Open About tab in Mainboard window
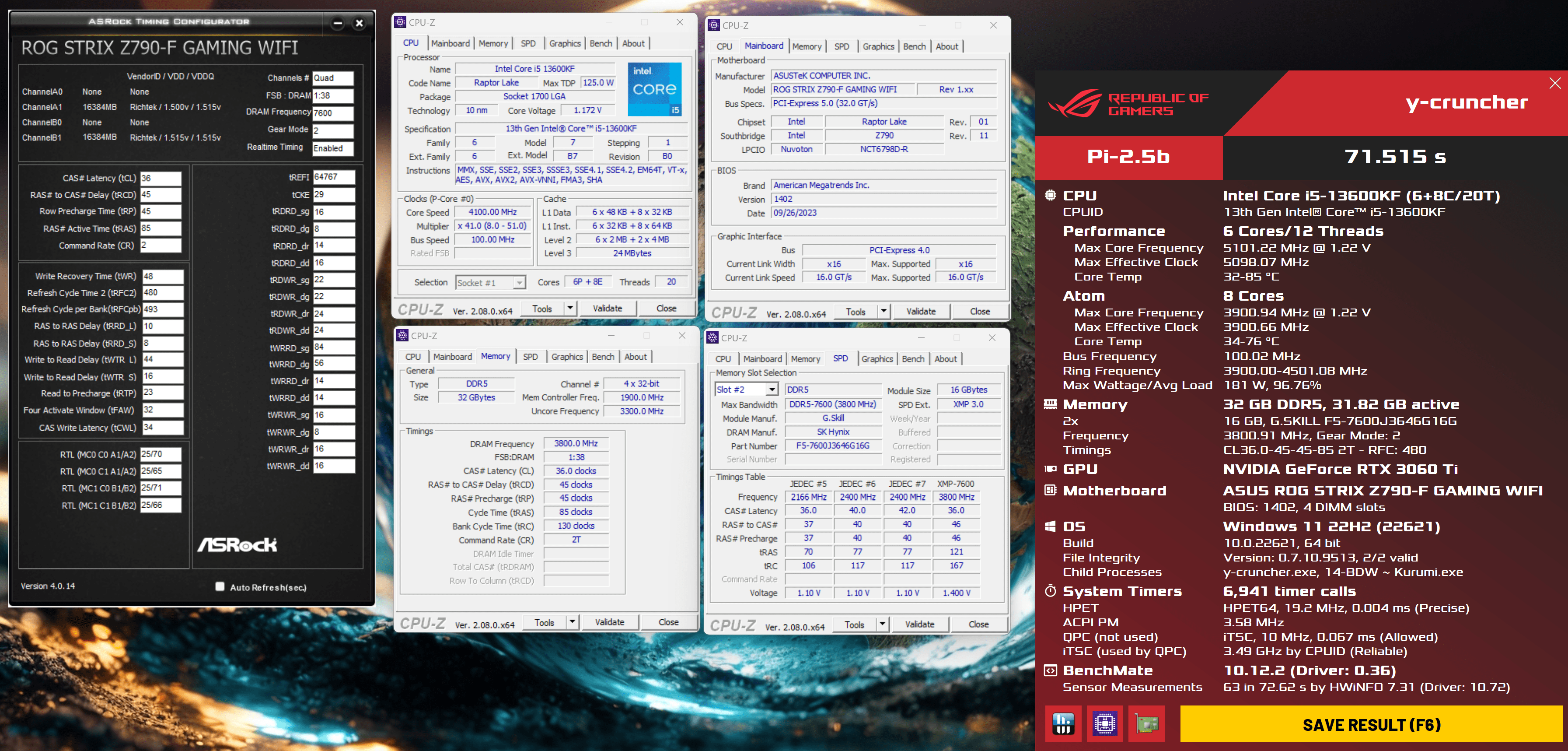Image resolution: width=1568 pixels, height=751 pixels. (946, 46)
